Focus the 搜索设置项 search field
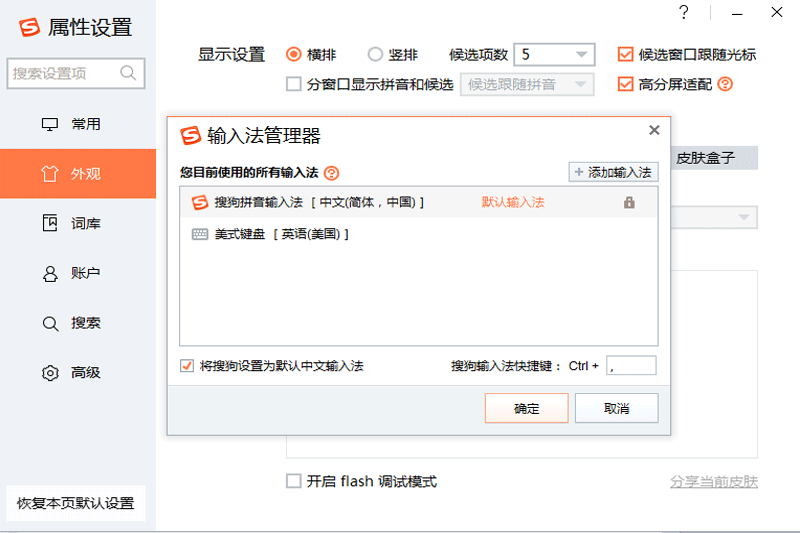Screen dimensions: 800x533 (76, 73)
